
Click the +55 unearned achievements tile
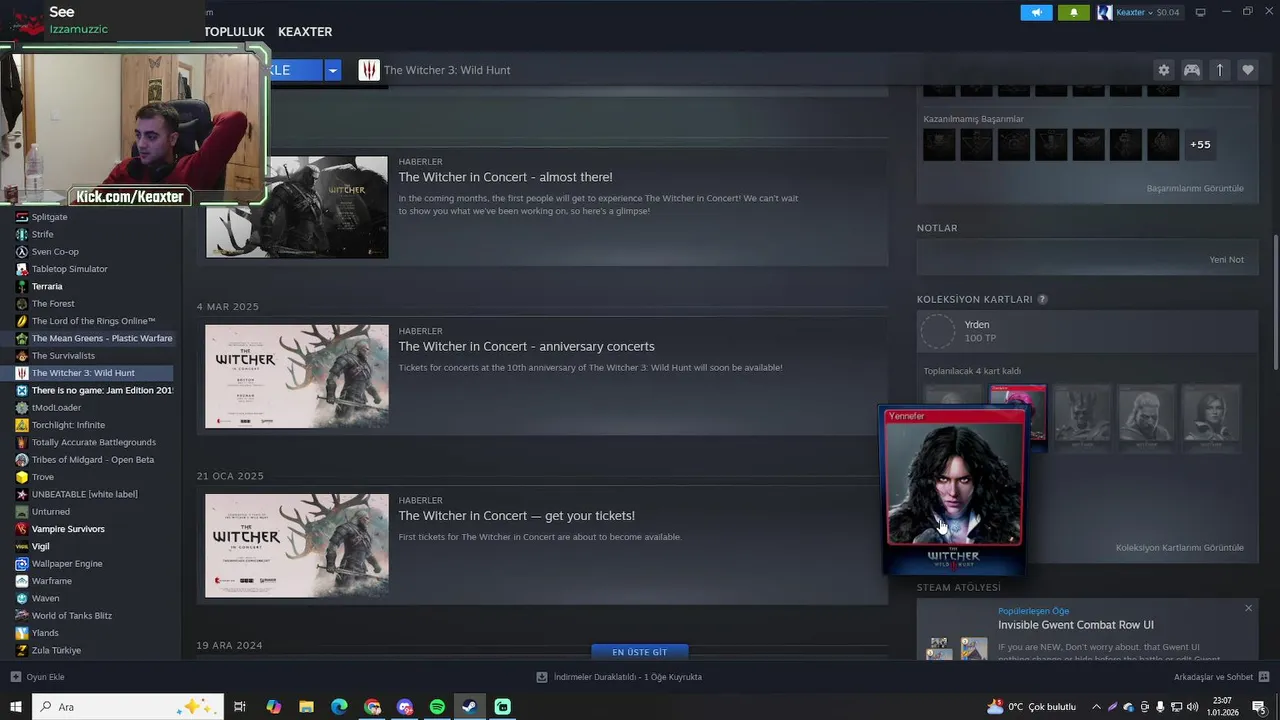pyautogui.click(x=1200, y=145)
